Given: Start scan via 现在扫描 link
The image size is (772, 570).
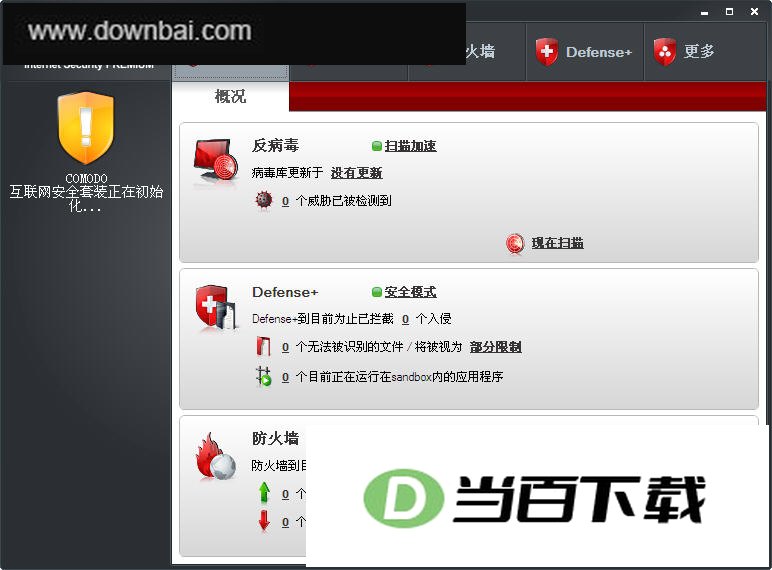Looking at the screenshot, I should [557, 243].
